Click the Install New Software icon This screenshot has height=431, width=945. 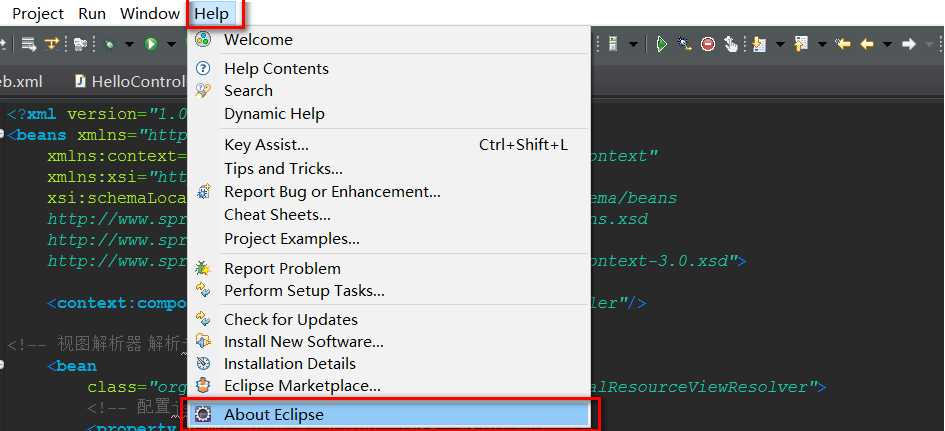(204, 341)
